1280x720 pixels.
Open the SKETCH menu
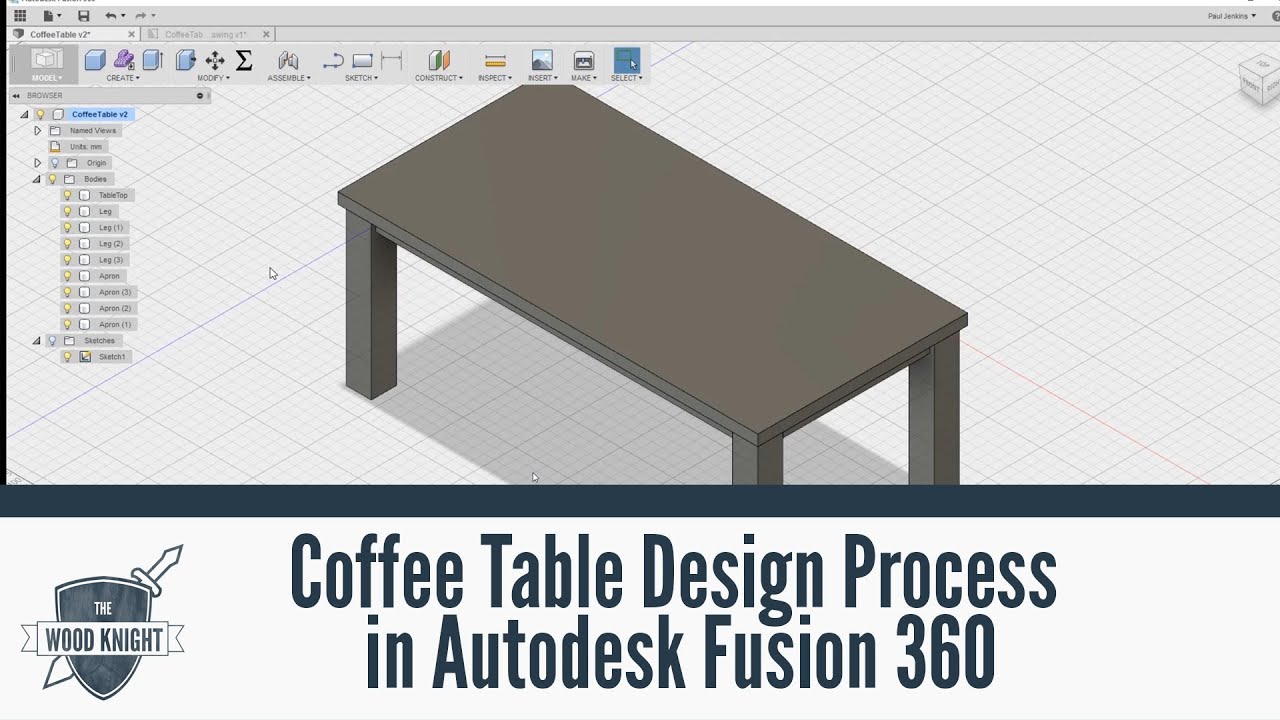coord(361,78)
